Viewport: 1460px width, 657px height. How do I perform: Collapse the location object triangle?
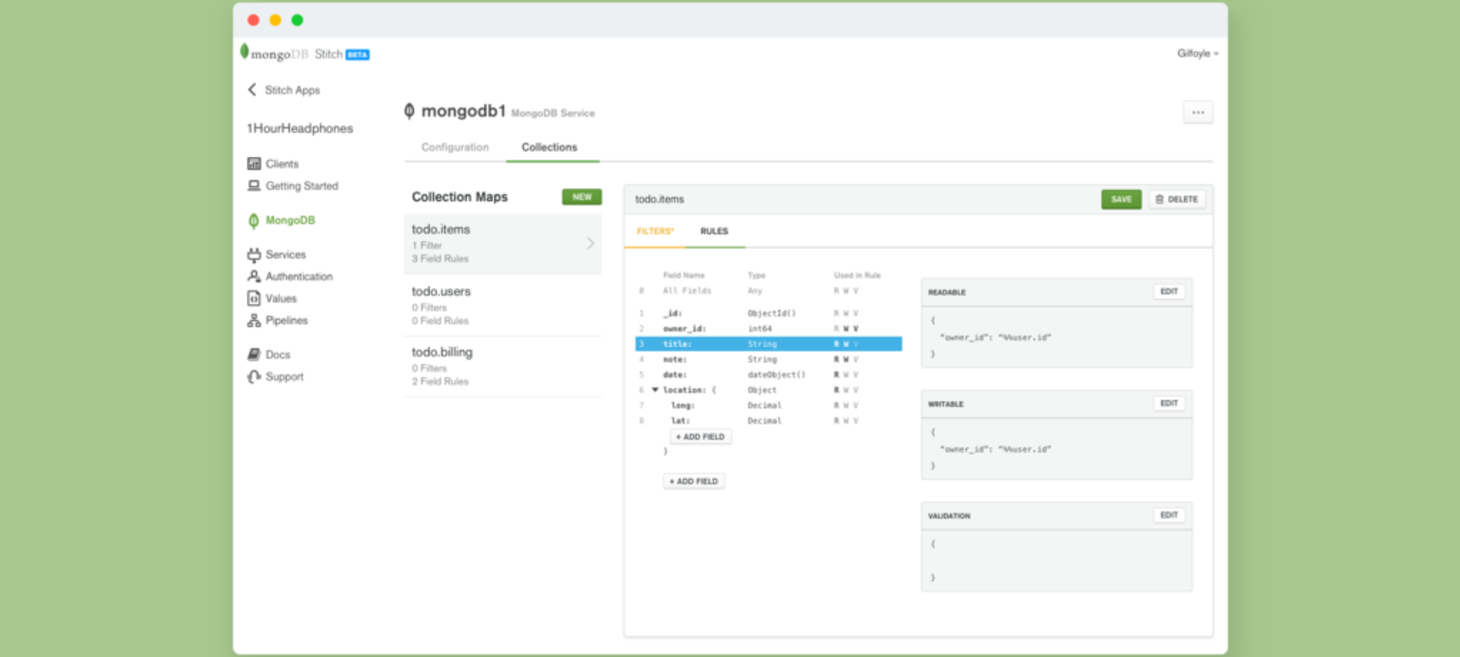655,390
